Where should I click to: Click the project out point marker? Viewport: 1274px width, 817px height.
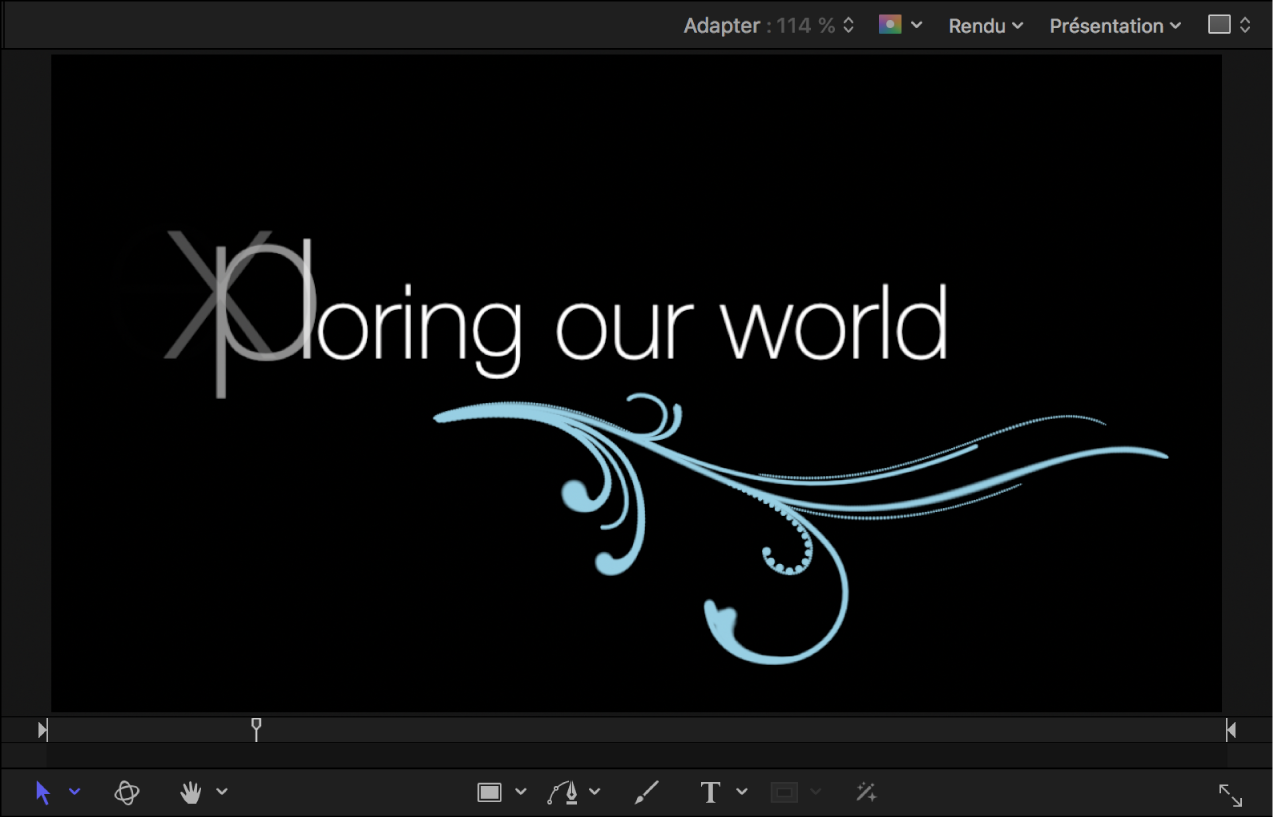[1231, 730]
